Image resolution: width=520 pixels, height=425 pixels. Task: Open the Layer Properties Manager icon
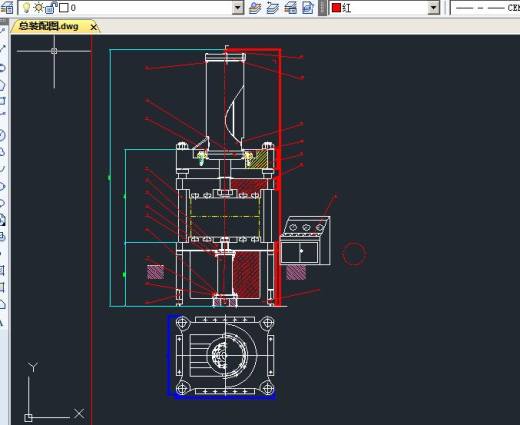click(x=6, y=7)
